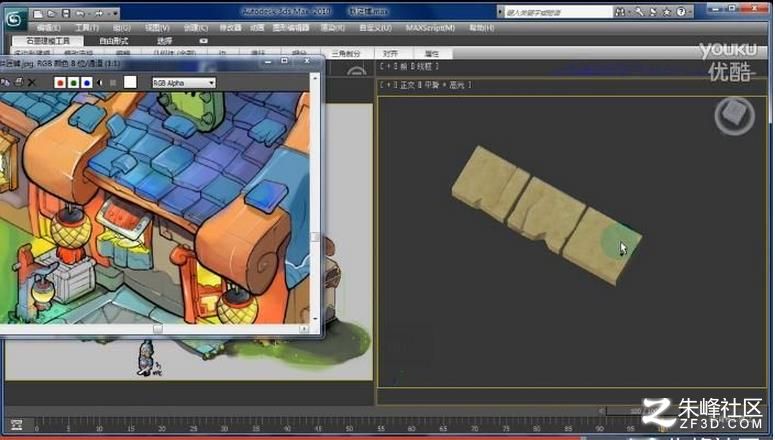Open the 图形编辑器 menu
Viewport: 775px width, 440px height.
(291, 28)
